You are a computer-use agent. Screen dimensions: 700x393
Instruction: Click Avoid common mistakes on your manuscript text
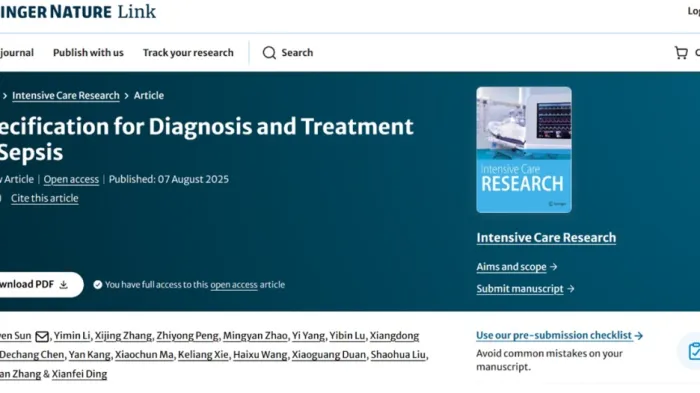pyautogui.click(x=549, y=360)
